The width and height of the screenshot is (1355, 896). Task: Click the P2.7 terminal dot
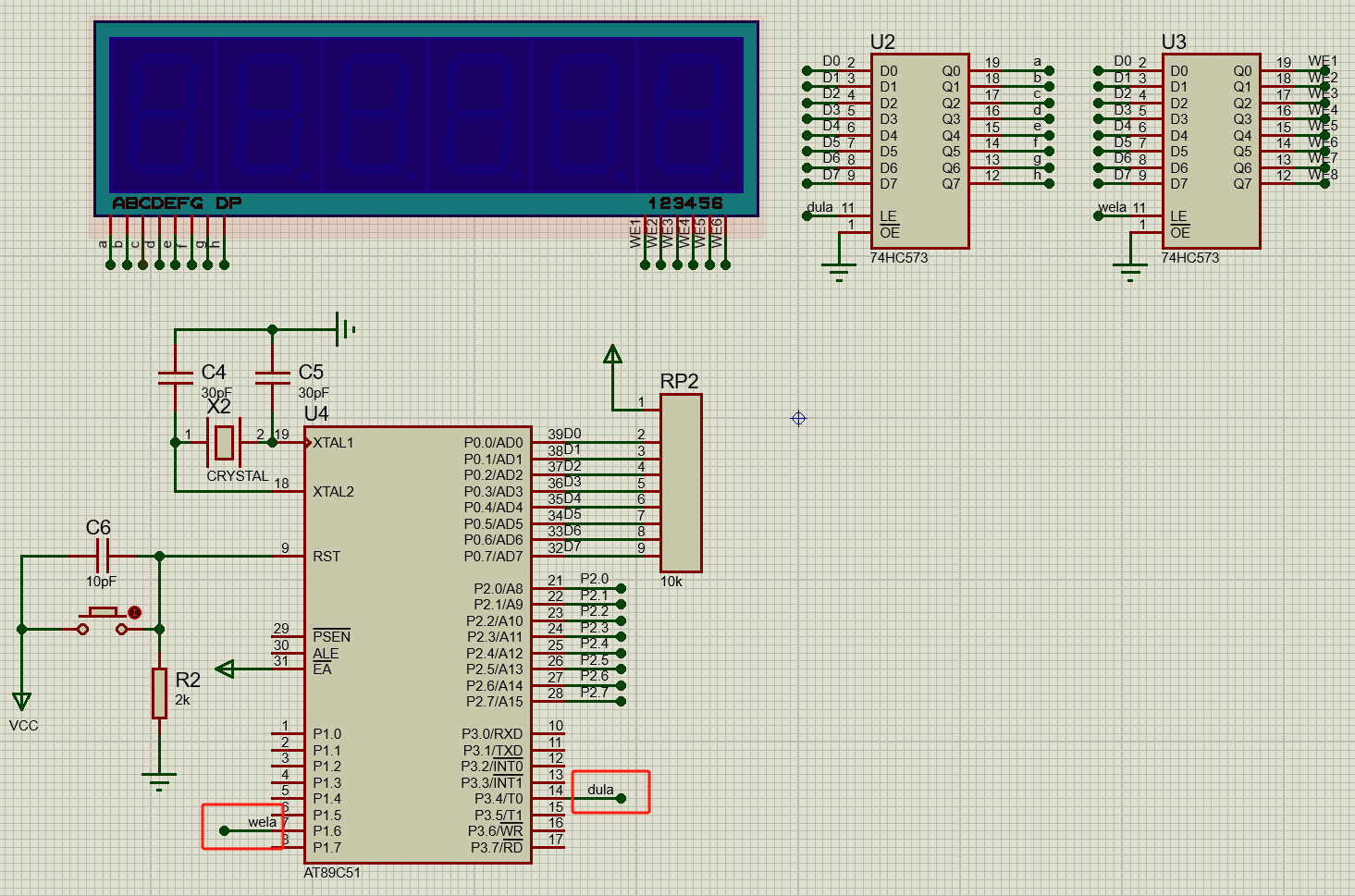621,702
